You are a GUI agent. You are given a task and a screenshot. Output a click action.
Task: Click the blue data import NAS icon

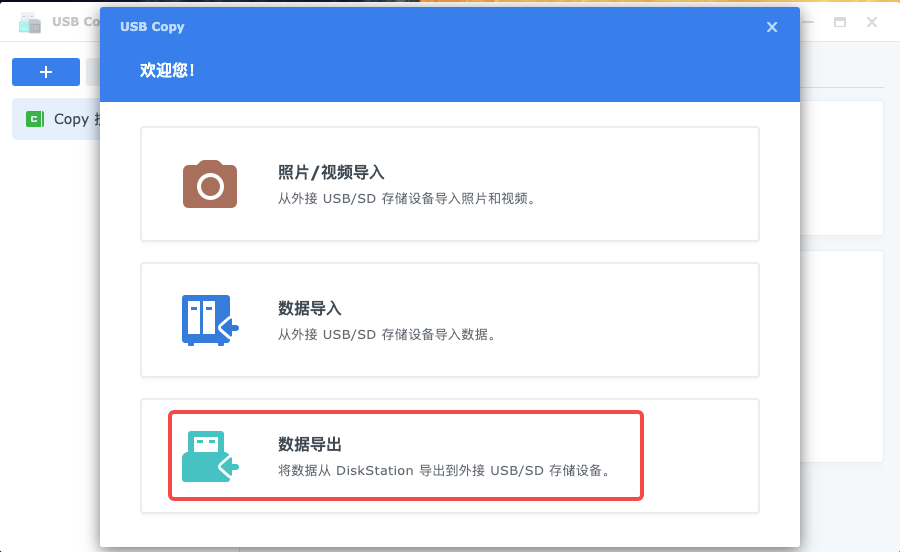(x=210, y=320)
